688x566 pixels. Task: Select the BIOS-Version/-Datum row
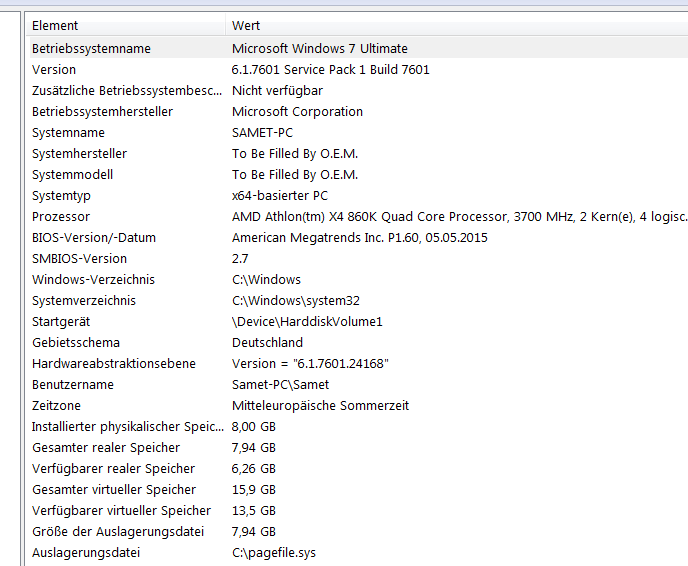[x=359, y=238]
